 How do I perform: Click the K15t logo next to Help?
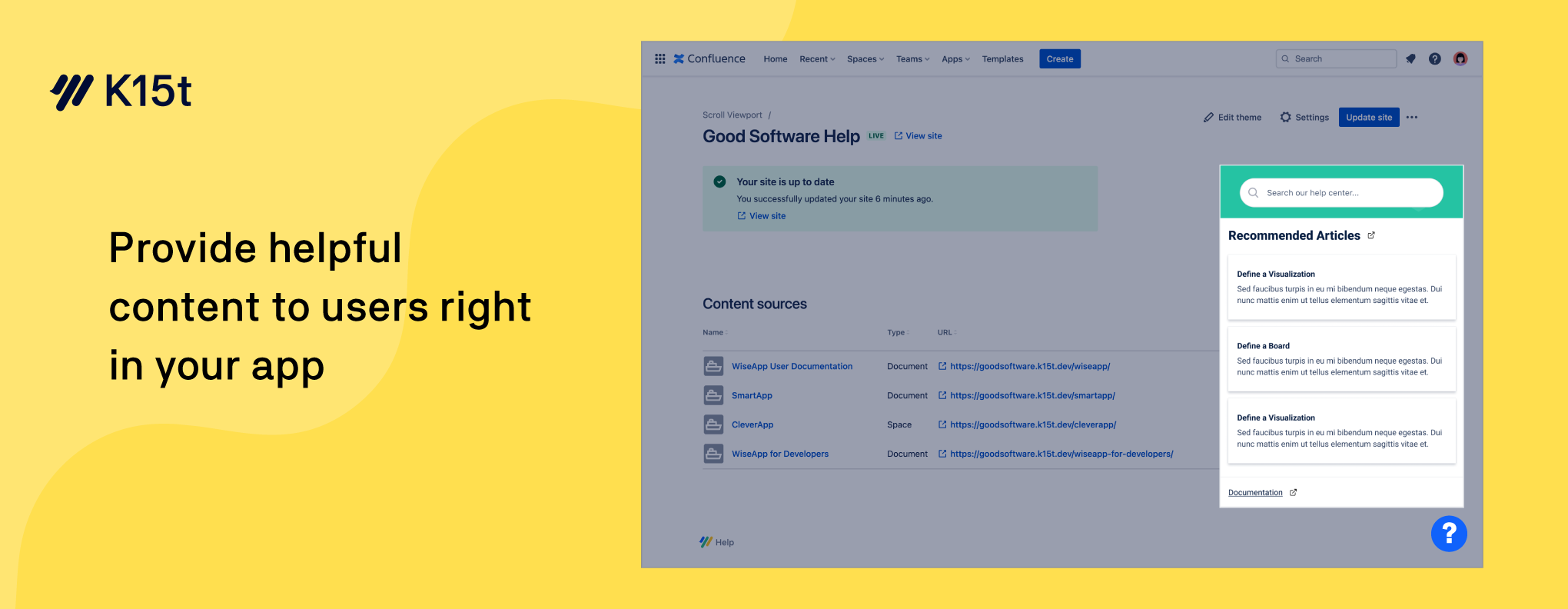point(706,542)
